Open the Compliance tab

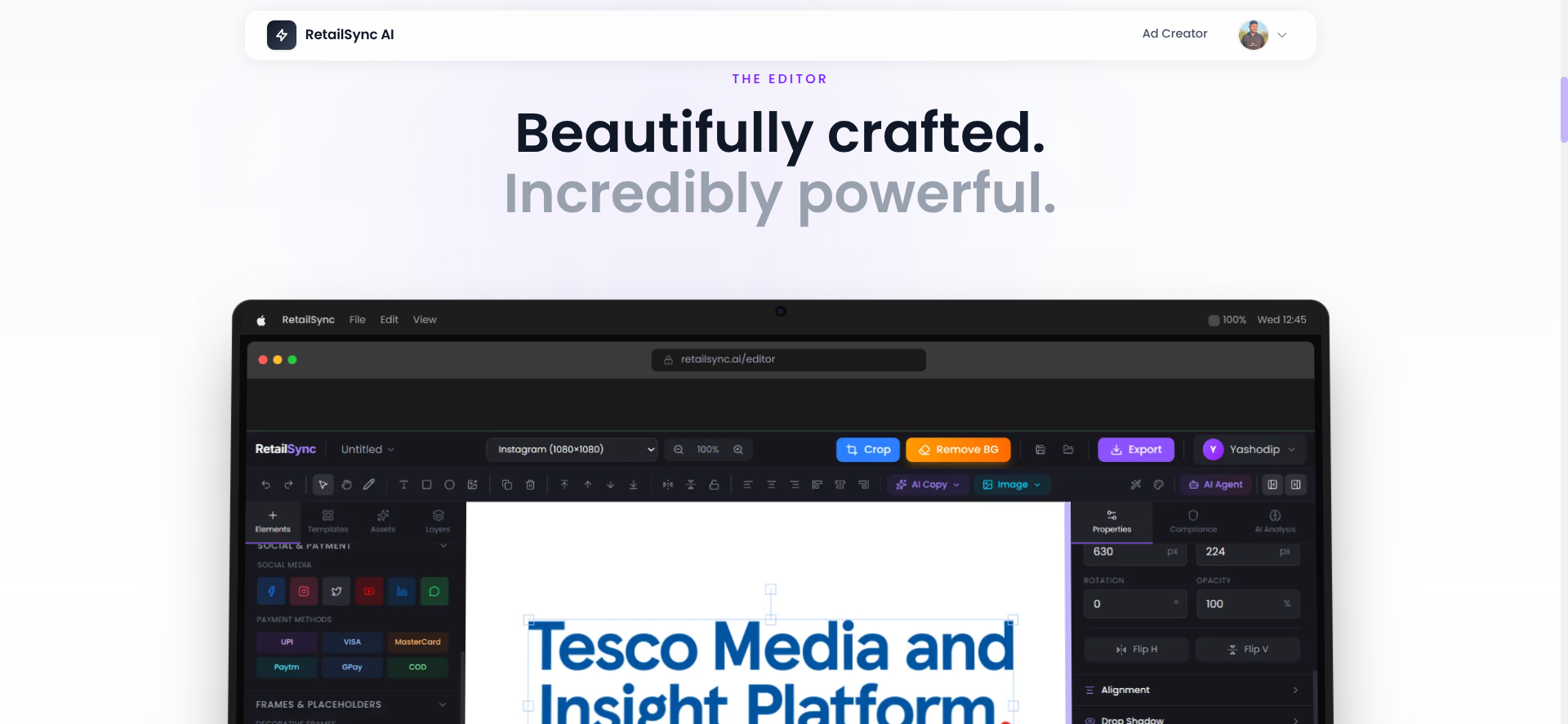1193,522
